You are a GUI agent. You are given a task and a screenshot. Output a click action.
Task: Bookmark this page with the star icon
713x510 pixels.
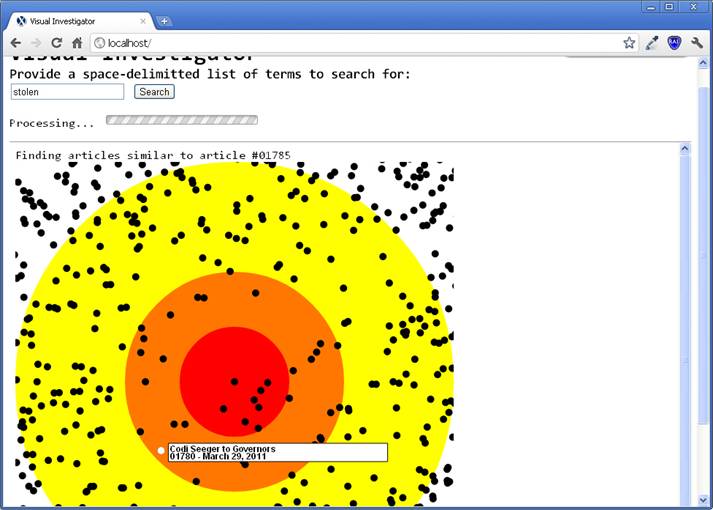[x=629, y=43]
